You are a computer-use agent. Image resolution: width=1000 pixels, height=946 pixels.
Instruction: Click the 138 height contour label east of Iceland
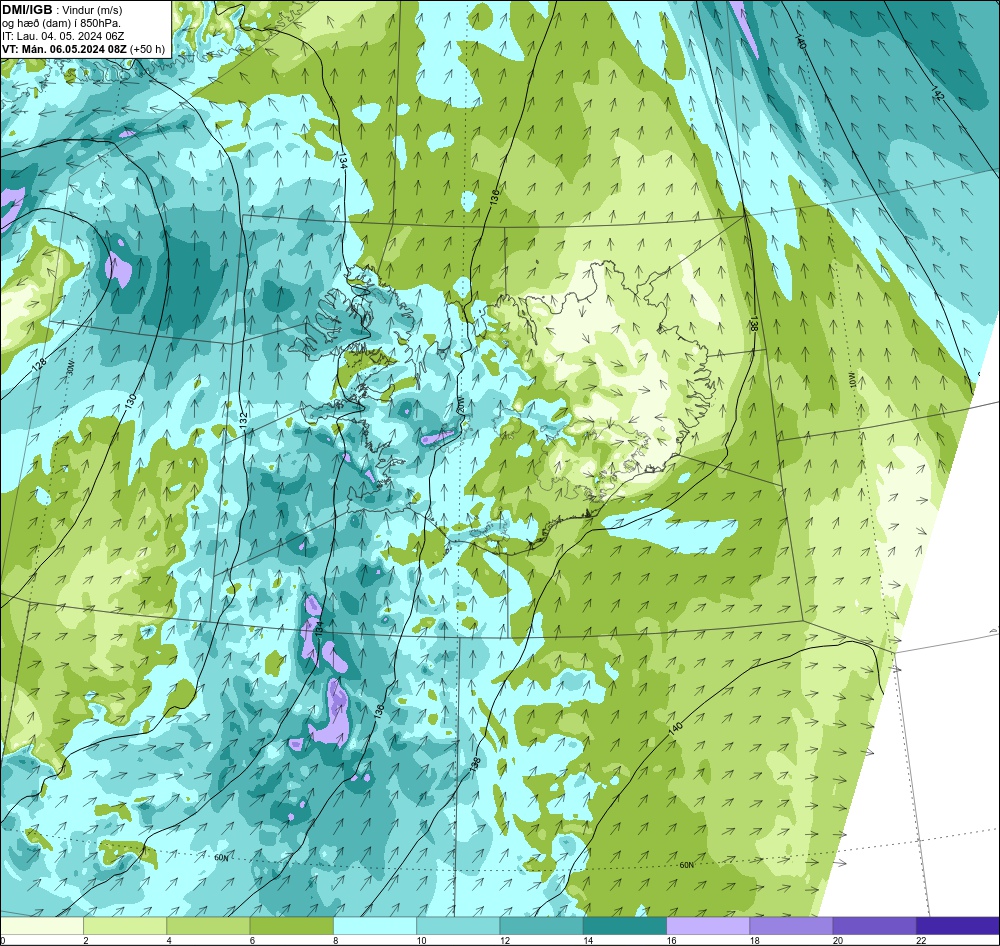tap(754, 325)
